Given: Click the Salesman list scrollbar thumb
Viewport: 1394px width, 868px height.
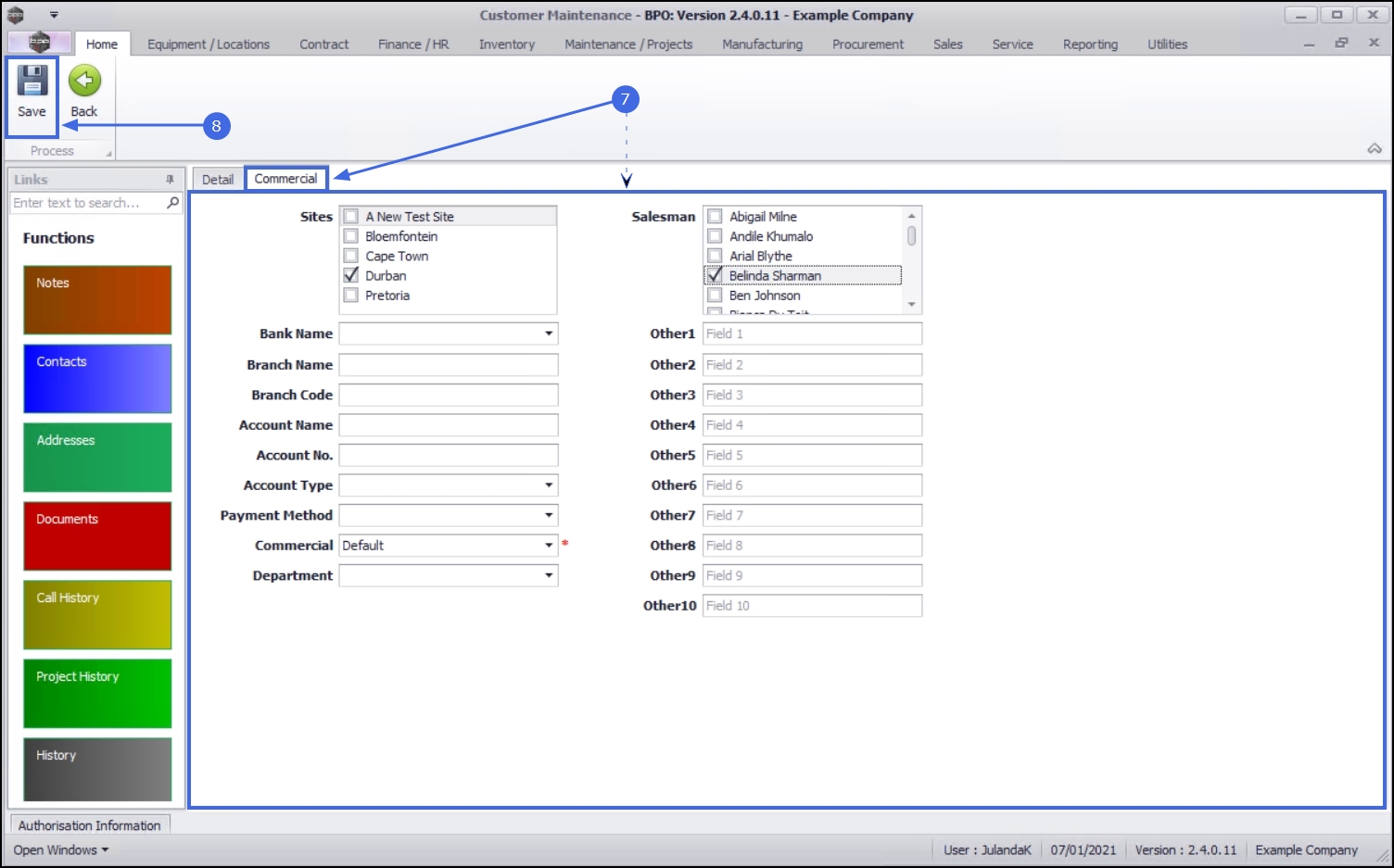Looking at the screenshot, I should click(912, 236).
